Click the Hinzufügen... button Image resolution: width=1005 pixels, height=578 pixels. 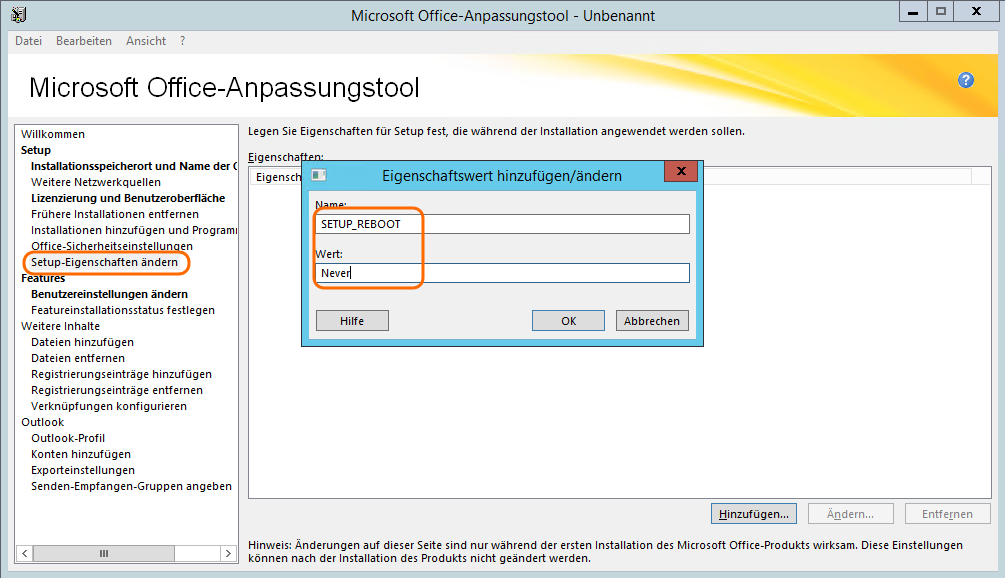tap(753, 514)
